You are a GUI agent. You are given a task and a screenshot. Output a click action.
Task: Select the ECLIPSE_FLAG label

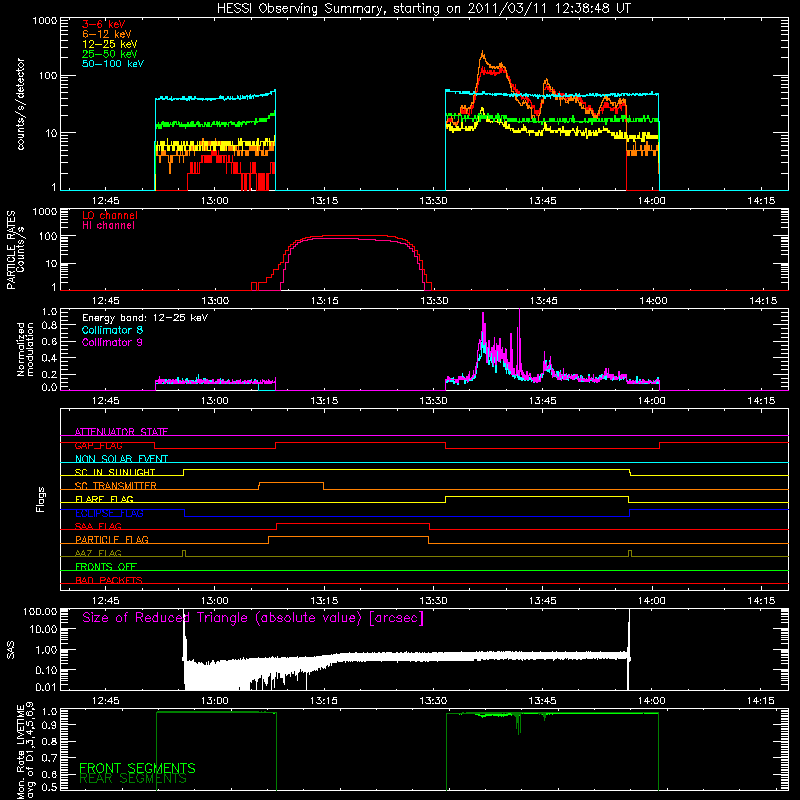point(109,513)
